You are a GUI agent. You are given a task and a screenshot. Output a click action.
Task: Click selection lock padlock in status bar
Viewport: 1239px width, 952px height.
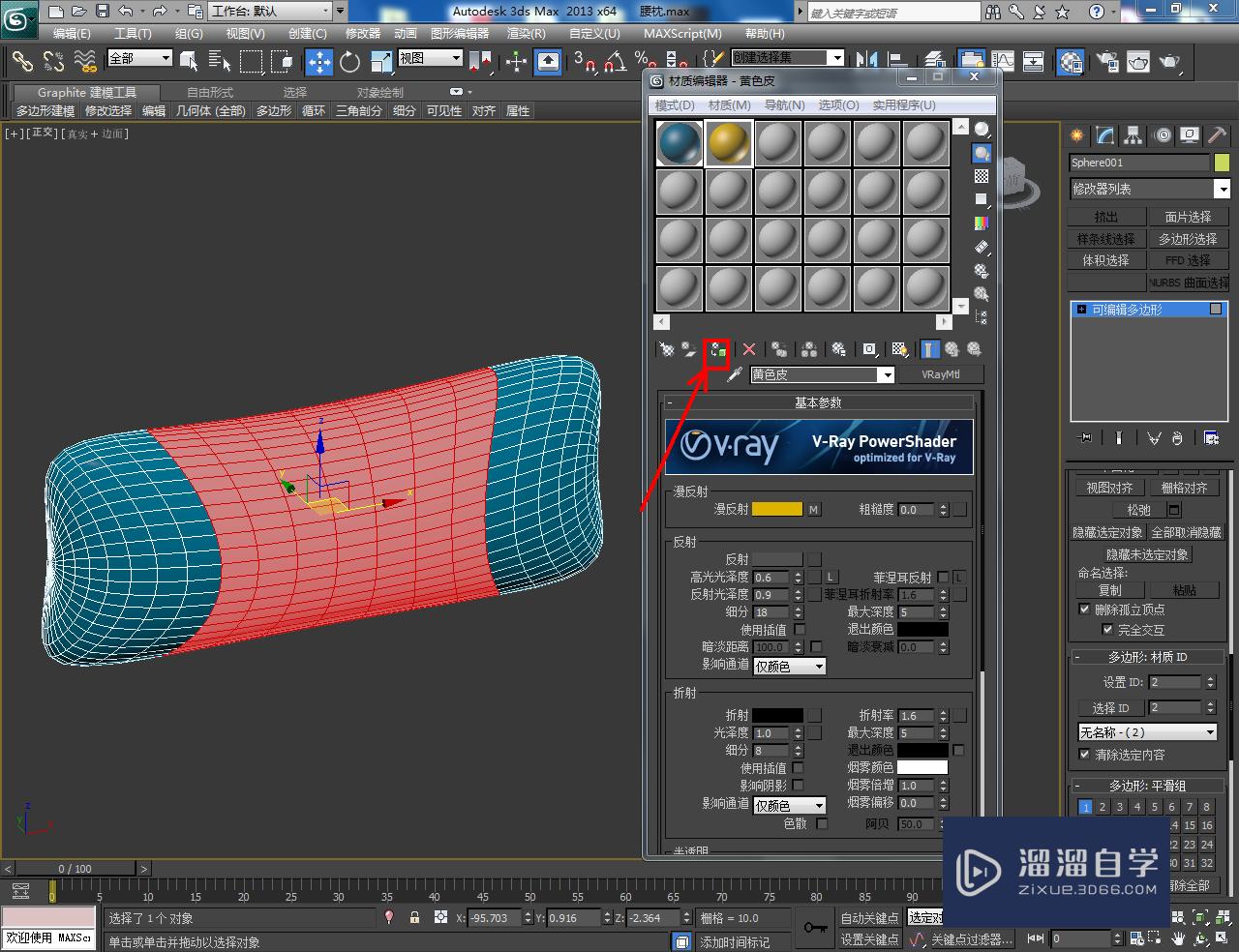(415, 917)
